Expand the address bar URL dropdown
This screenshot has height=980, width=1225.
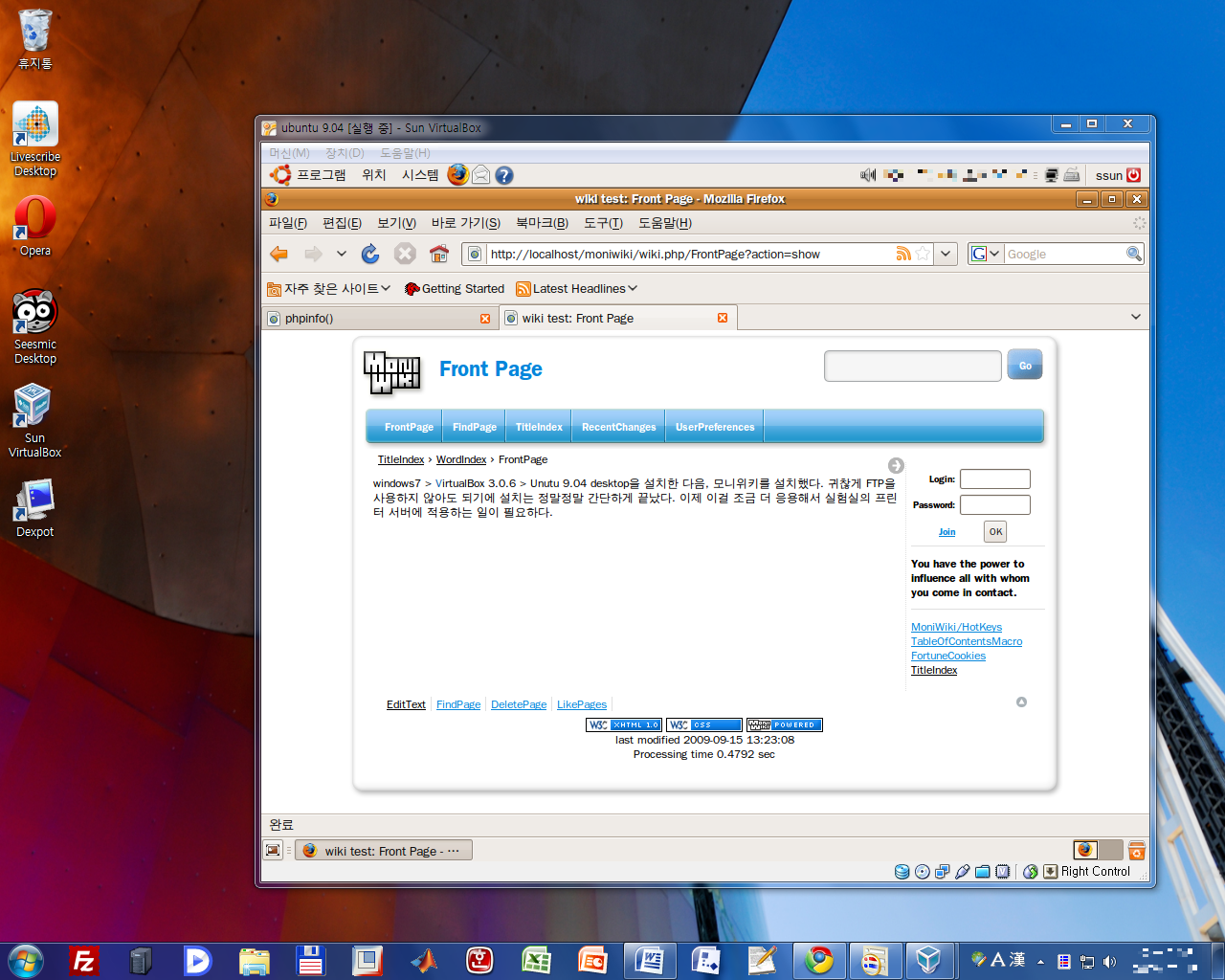(946, 254)
